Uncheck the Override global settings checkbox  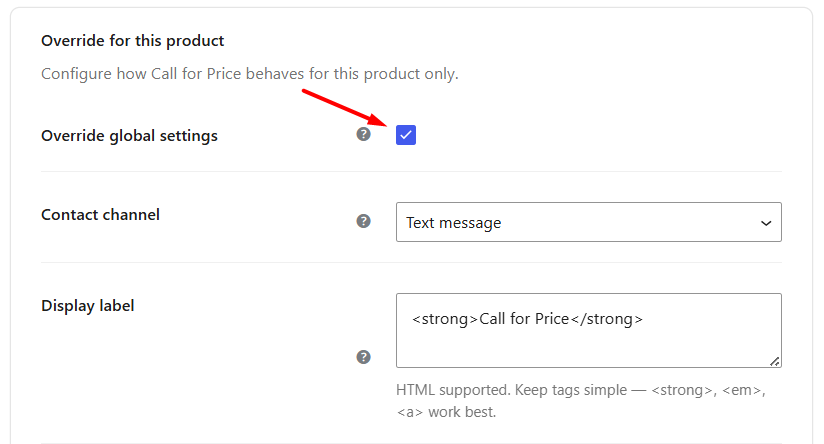406,135
